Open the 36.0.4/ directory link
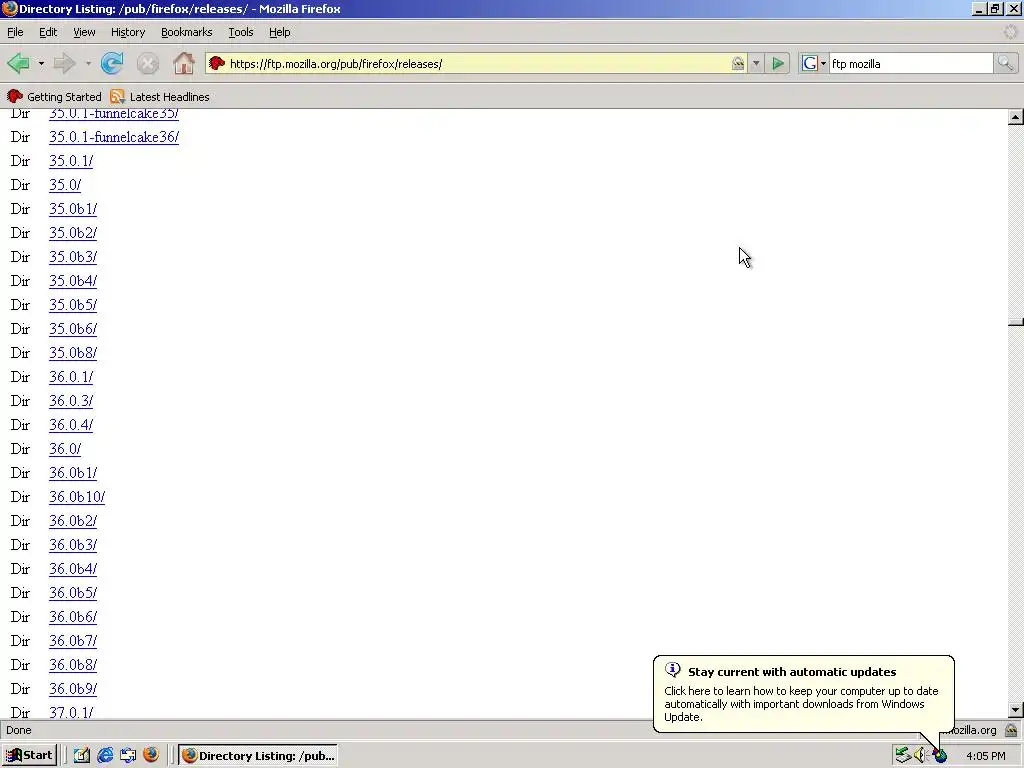 [x=71, y=425]
